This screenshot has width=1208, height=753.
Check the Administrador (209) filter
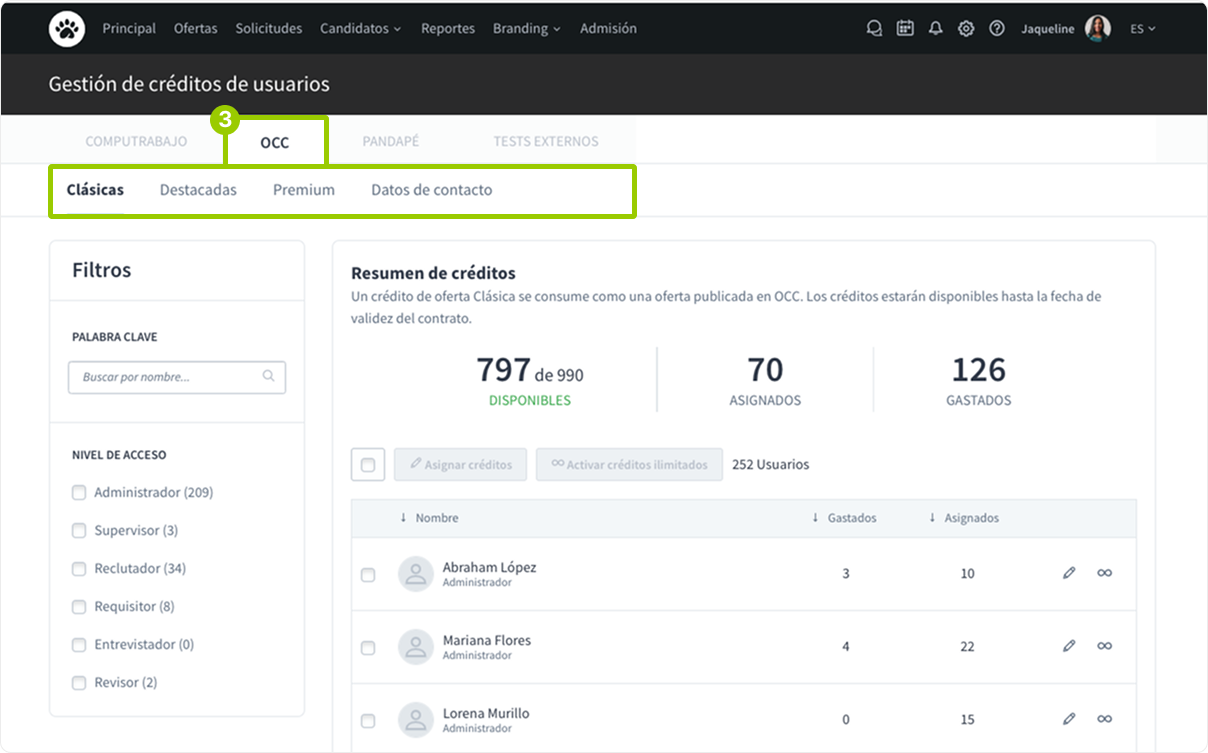click(79, 492)
